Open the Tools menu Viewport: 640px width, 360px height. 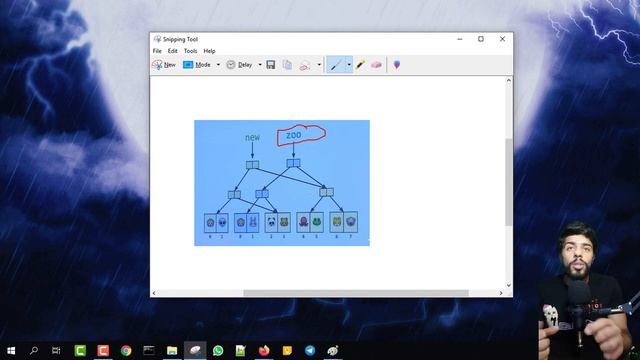tap(190, 51)
